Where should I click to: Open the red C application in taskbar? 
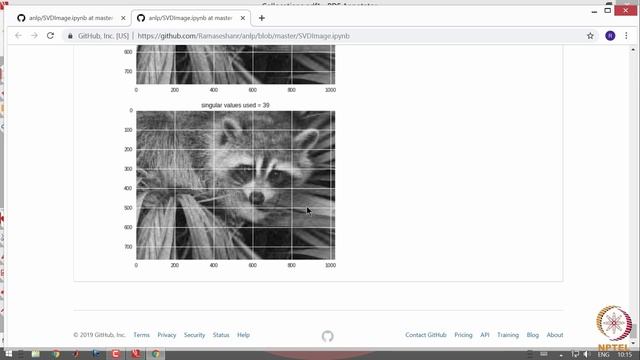[x=116, y=354]
